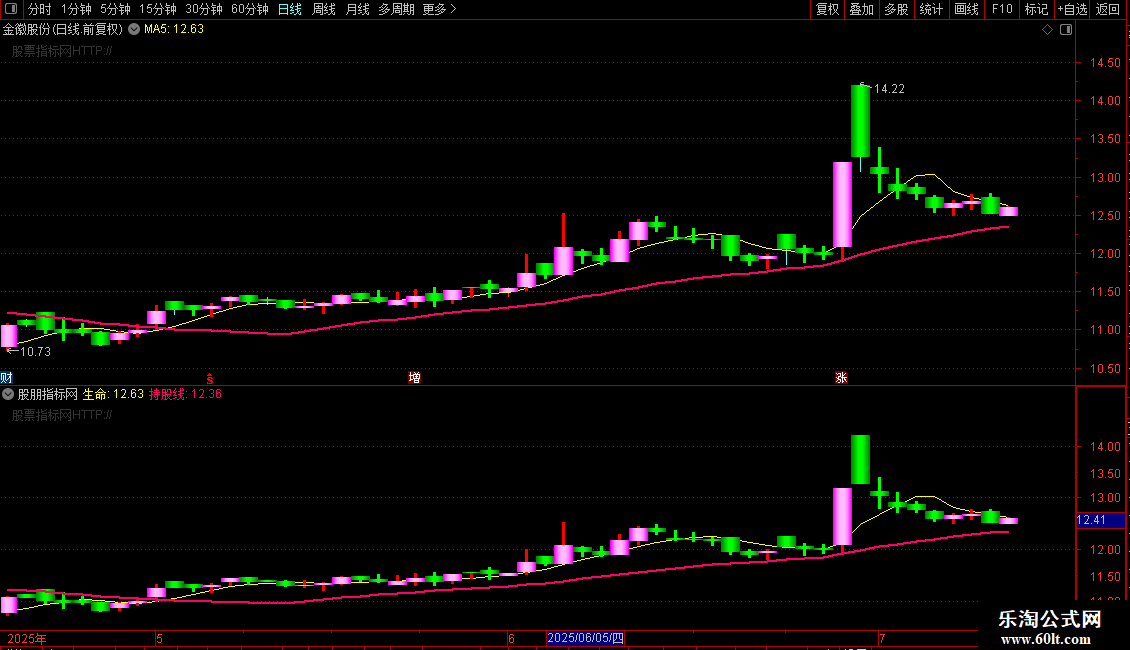Click the red S event marker
Image resolution: width=1130 pixels, height=650 pixels.
pos(210,378)
